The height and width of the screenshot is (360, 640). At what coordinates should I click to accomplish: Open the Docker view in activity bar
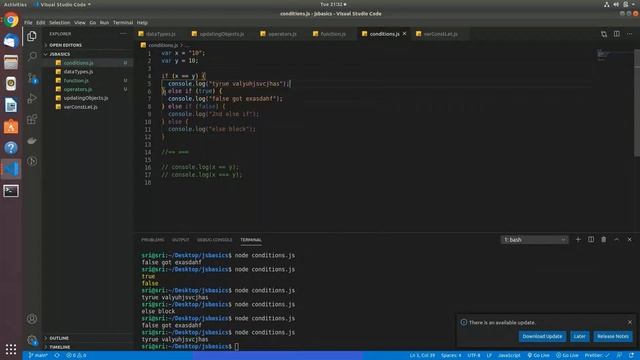tap(32, 140)
